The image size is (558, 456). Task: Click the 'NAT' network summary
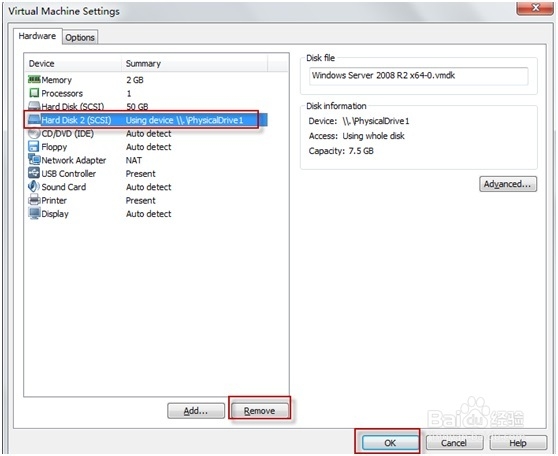(x=134, y=160)
